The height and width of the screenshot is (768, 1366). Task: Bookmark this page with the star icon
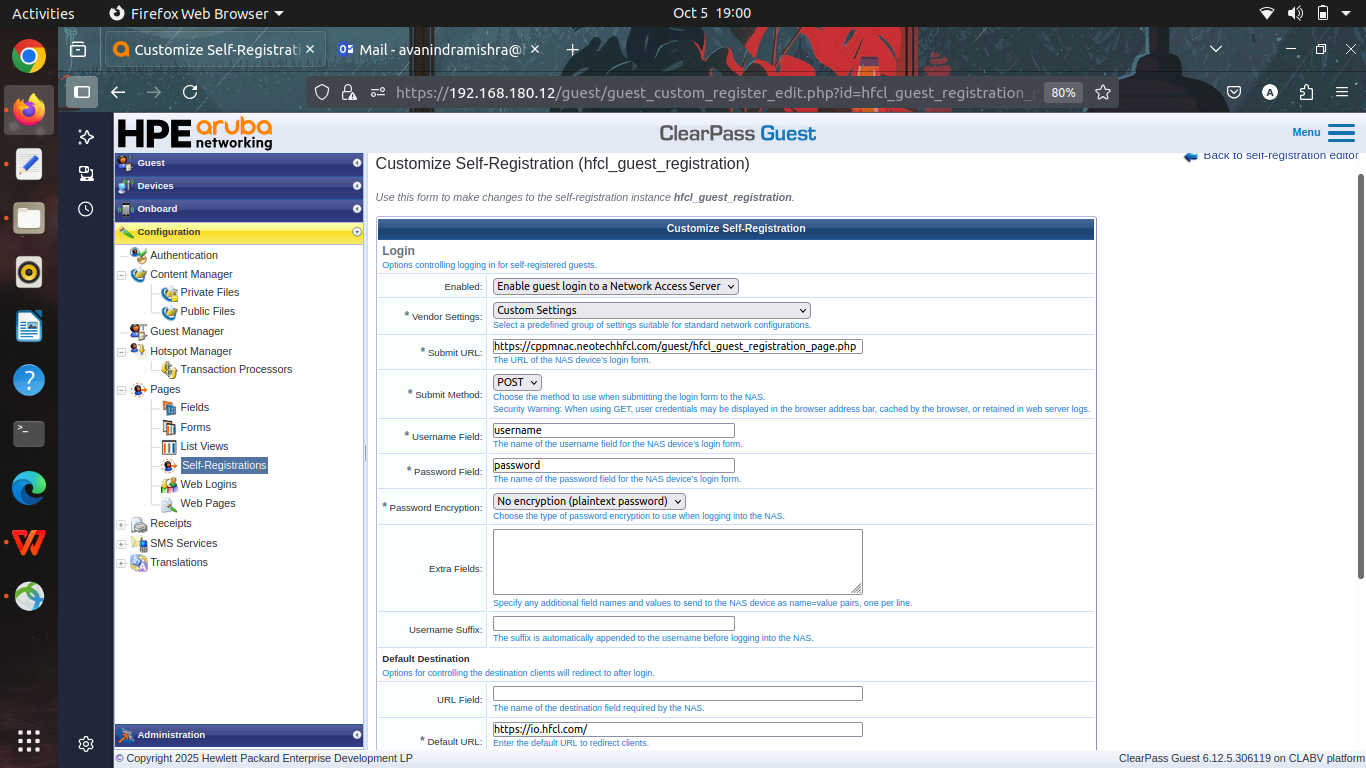(x=1103, y=92)
